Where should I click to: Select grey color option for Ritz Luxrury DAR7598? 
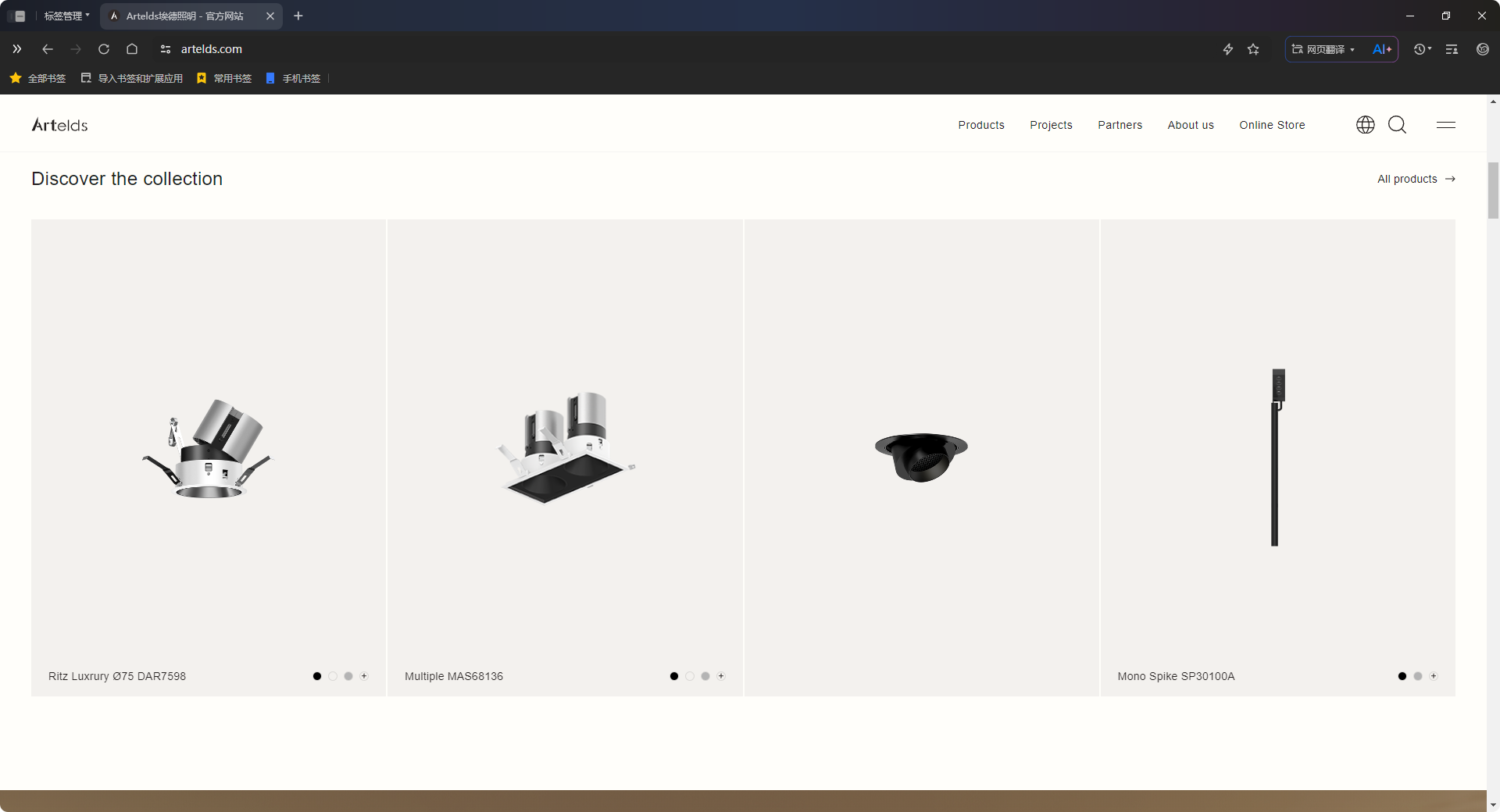tap(348, 676)
